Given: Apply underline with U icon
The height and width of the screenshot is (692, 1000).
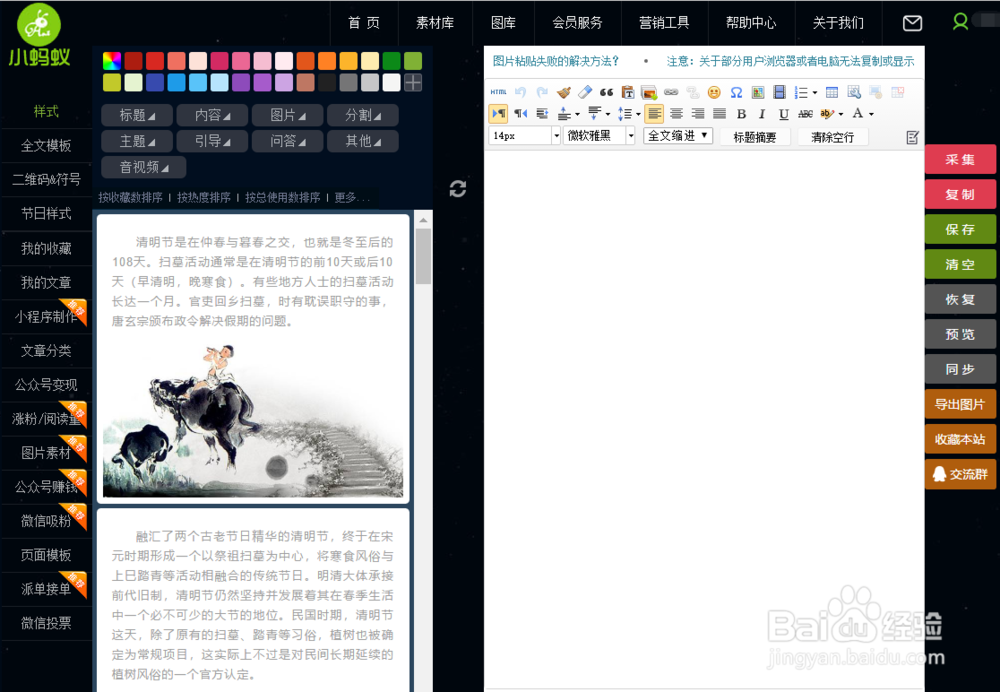Looking at the screenshot, I should coord(784,114).
